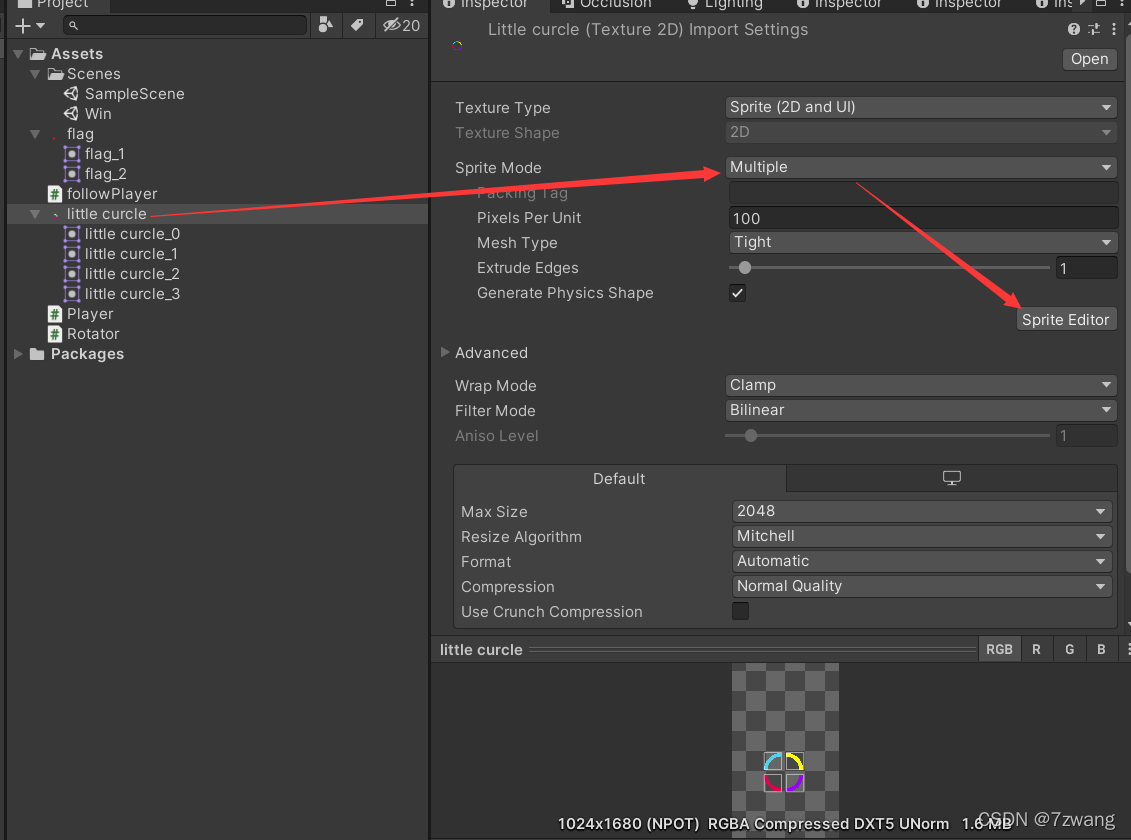Switch to the Default platform tab
Viewport: 1131px width, 840px height.
[619, 479]
